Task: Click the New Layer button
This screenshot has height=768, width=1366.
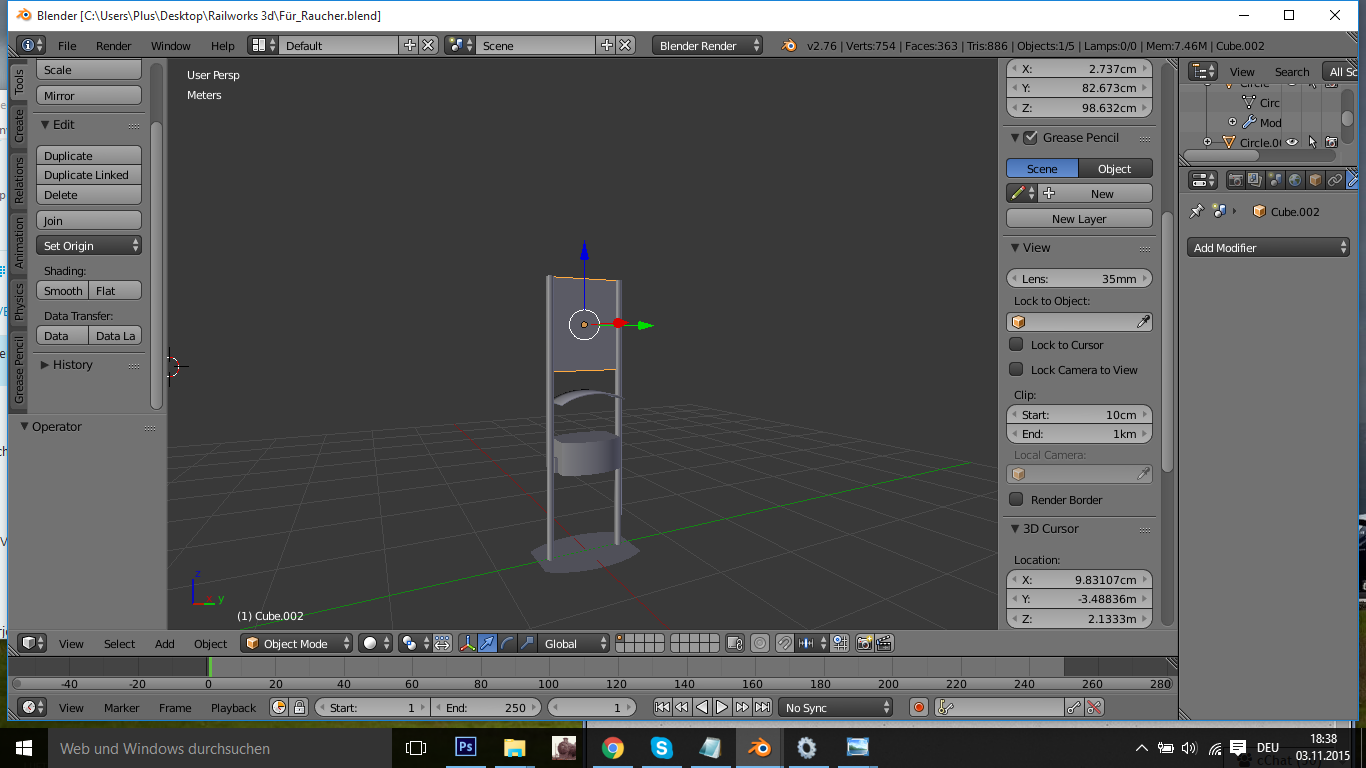Action: click(1079, 219)
